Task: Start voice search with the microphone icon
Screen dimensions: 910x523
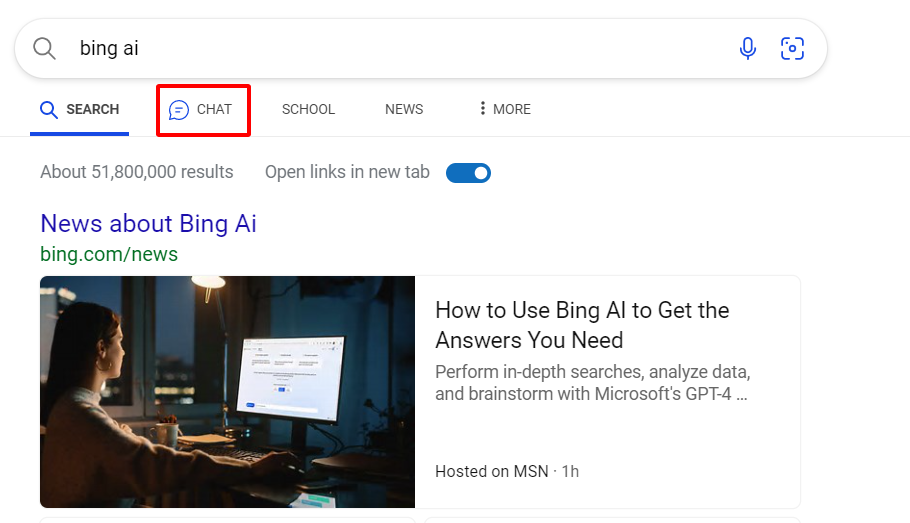Action: [x=747, y=48]
